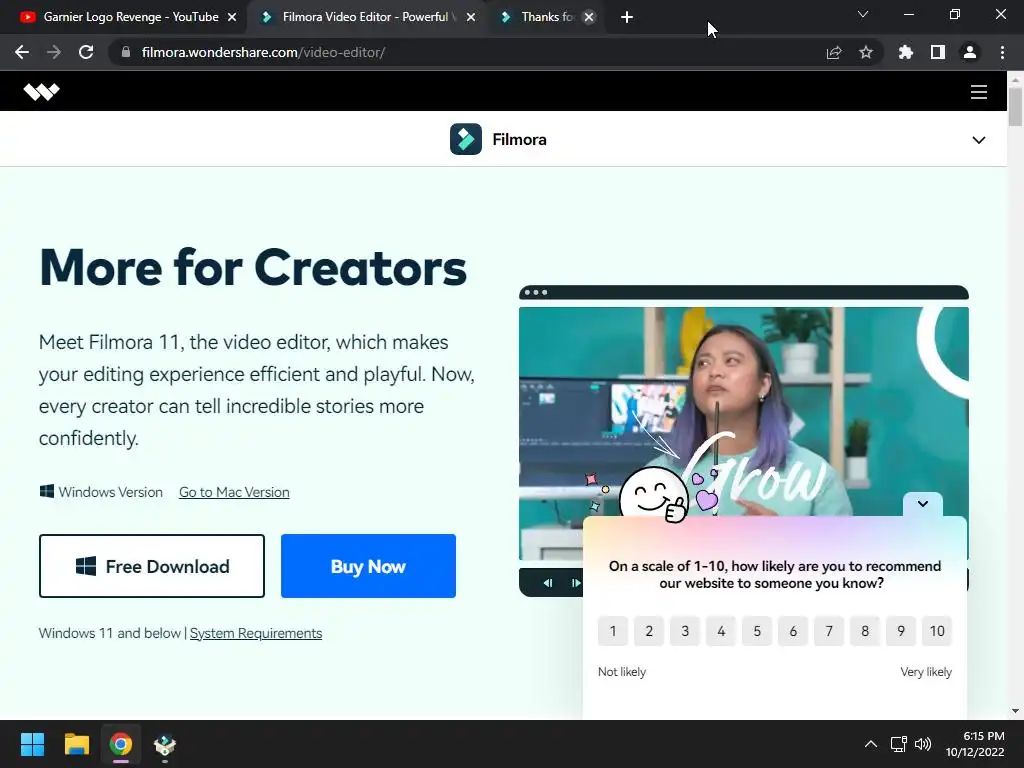Expand the Filmora navigation chevron

click(x=978, y=140)
